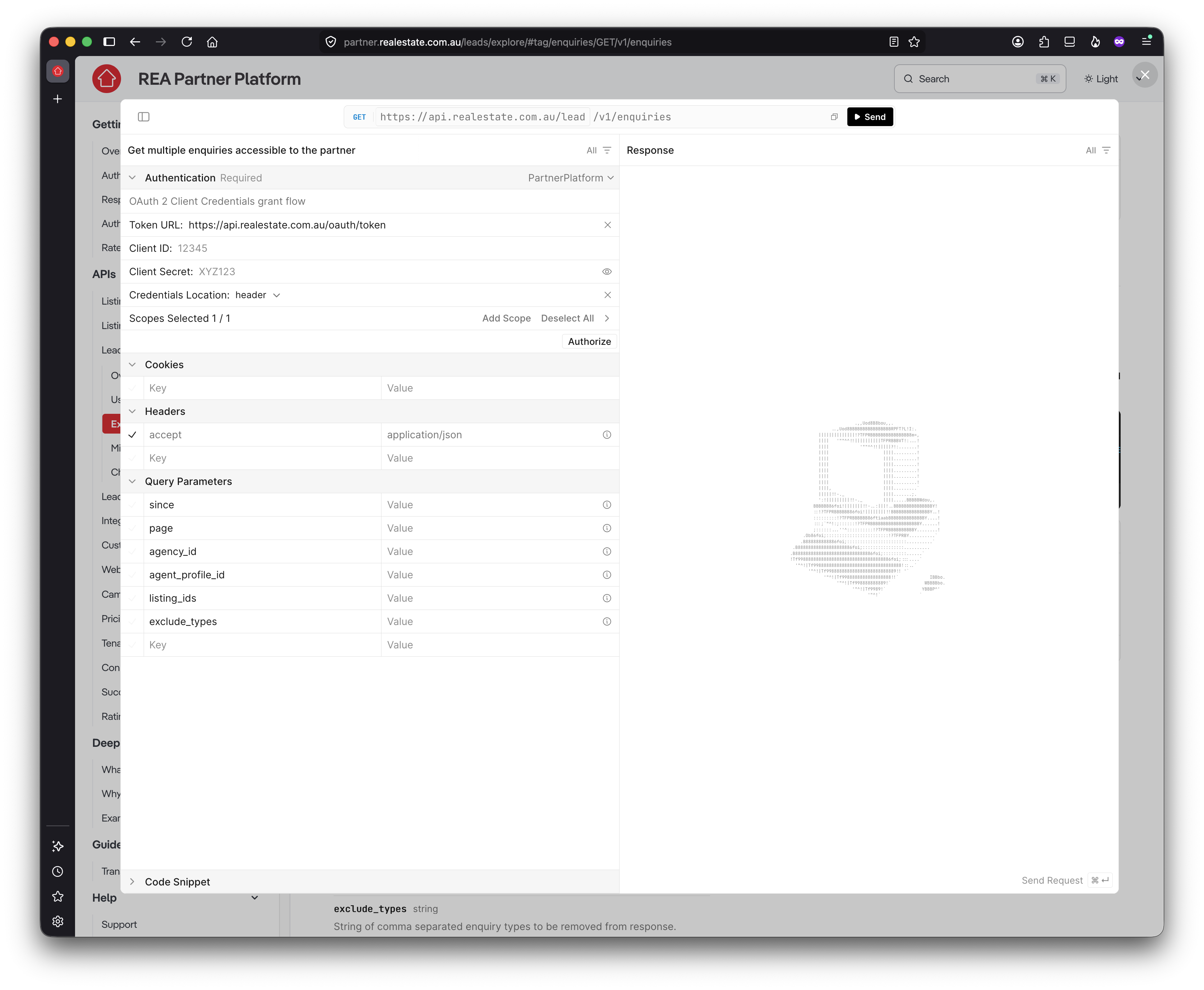Open the browser hamburger menu
This screenshot has width=1204, height=990.
(1146, 41)
